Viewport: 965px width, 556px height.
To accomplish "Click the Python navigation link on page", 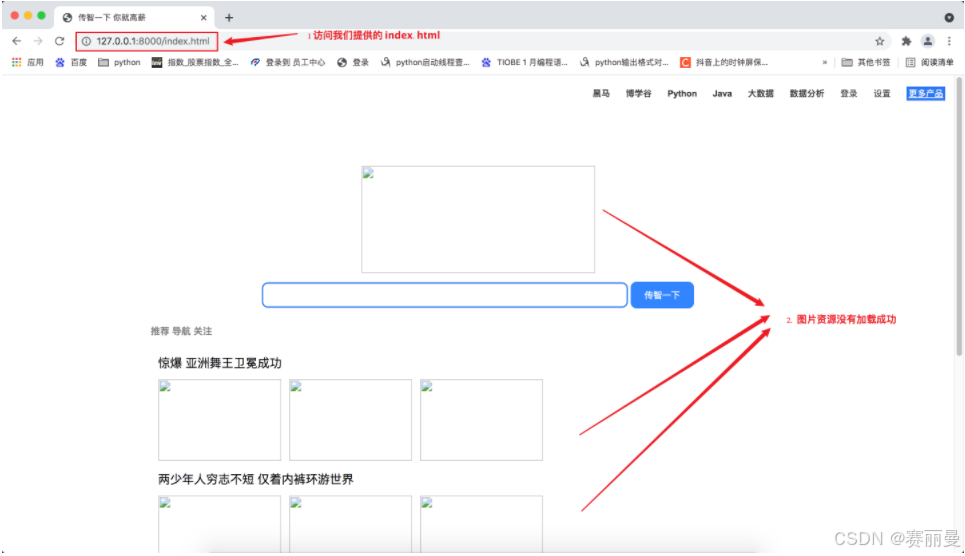I will tap(682, 94).
